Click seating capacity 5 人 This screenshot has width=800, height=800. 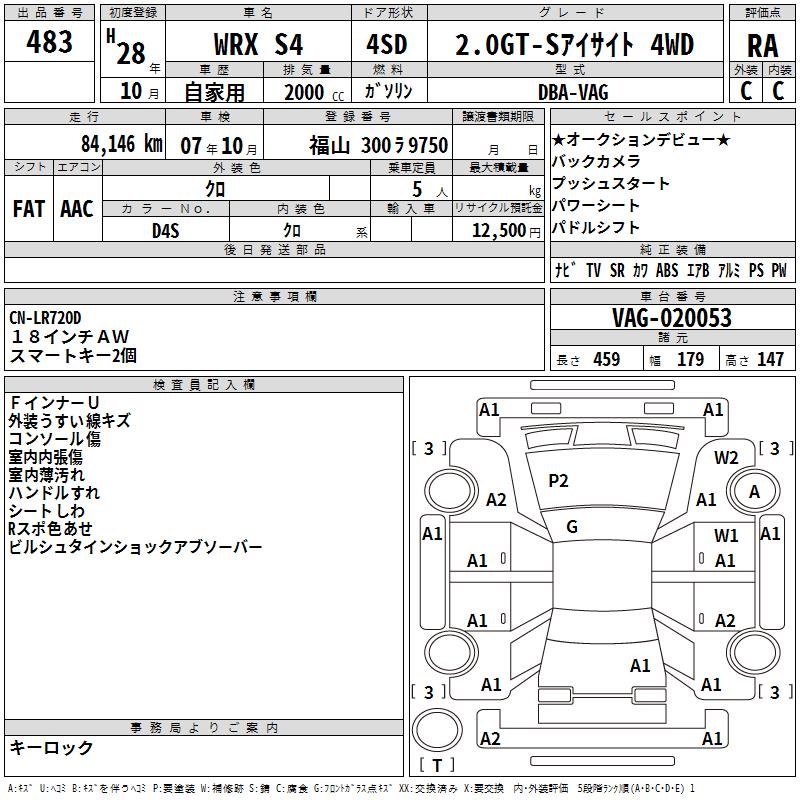(430, 190)
